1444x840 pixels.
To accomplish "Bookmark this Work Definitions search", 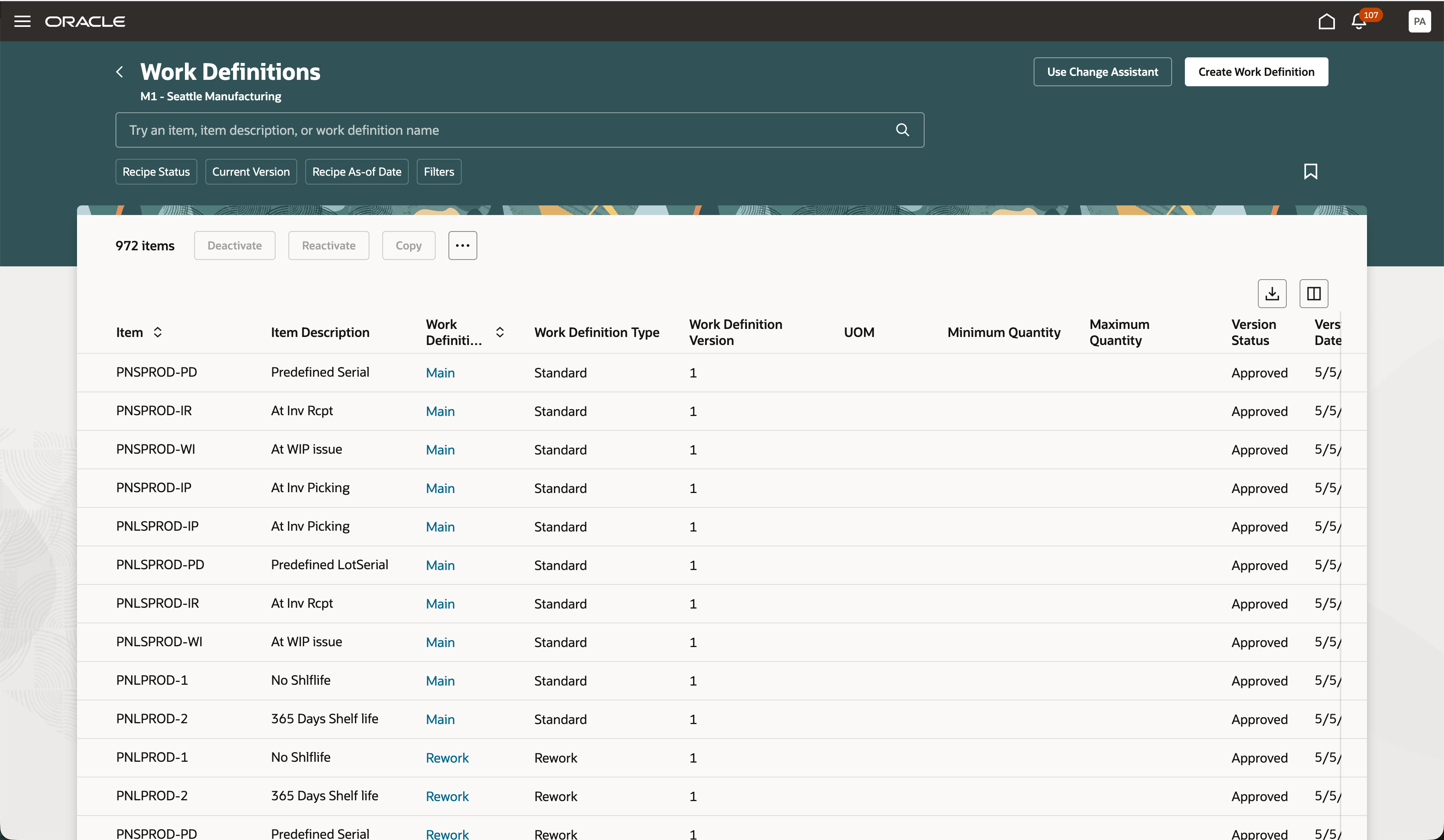I will (x=1312, y=171).
